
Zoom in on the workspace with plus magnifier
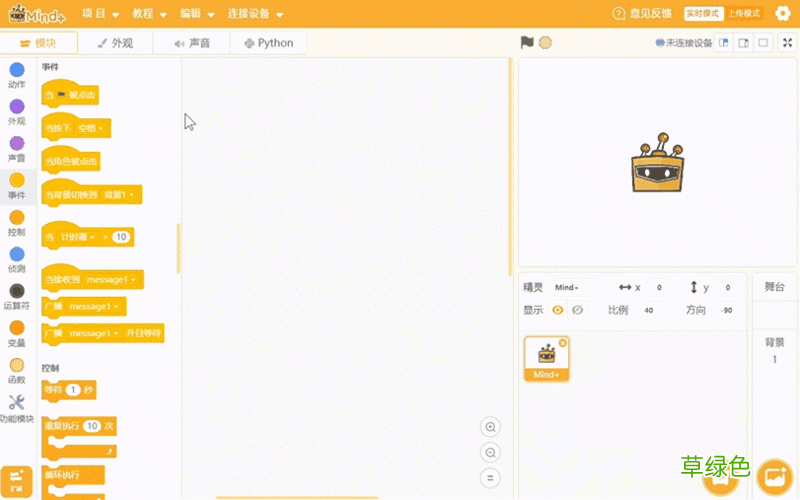490,427
